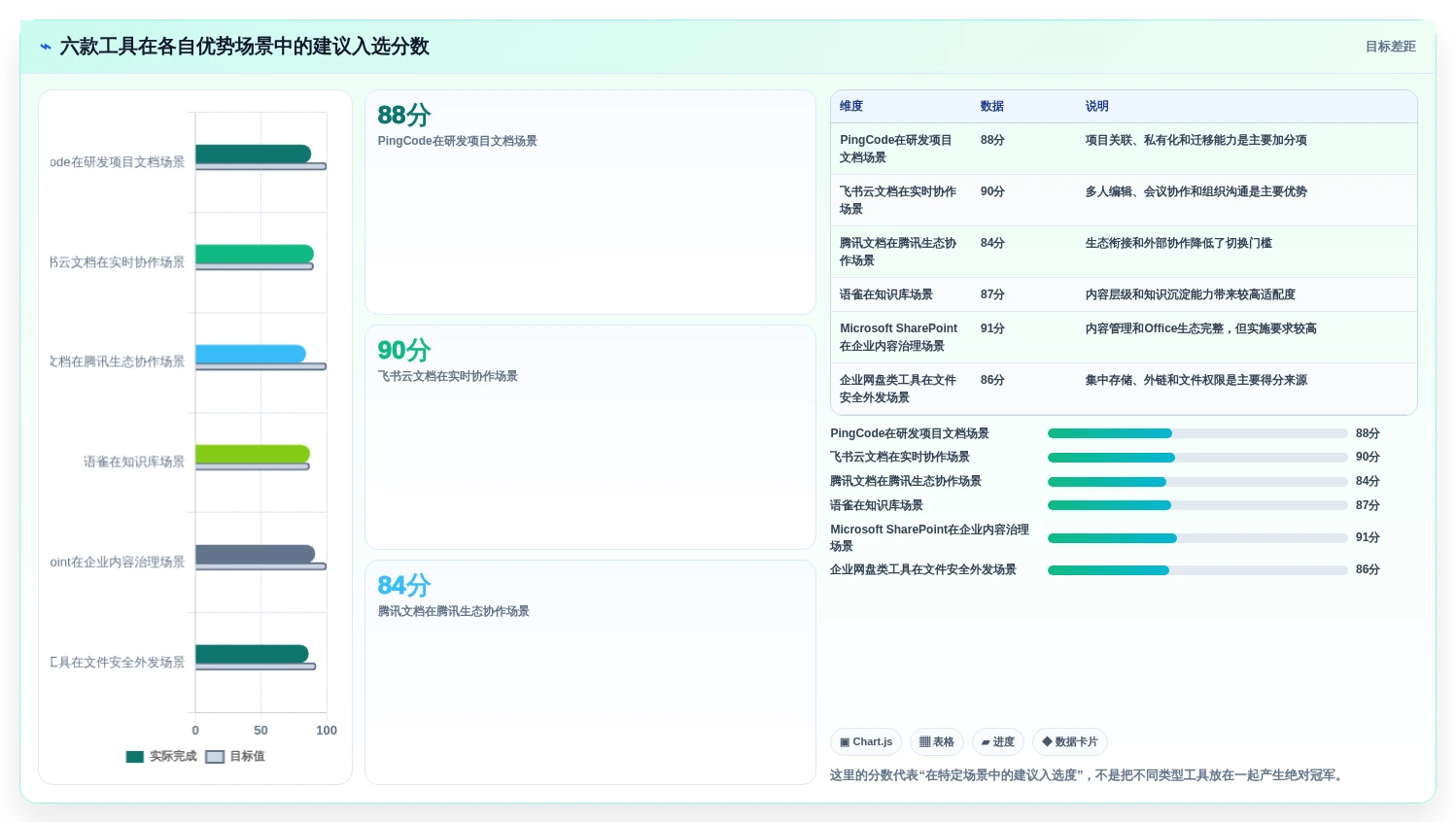Toggle the 目标值 legend entry
1456x822 pixels.
[235, 756]
